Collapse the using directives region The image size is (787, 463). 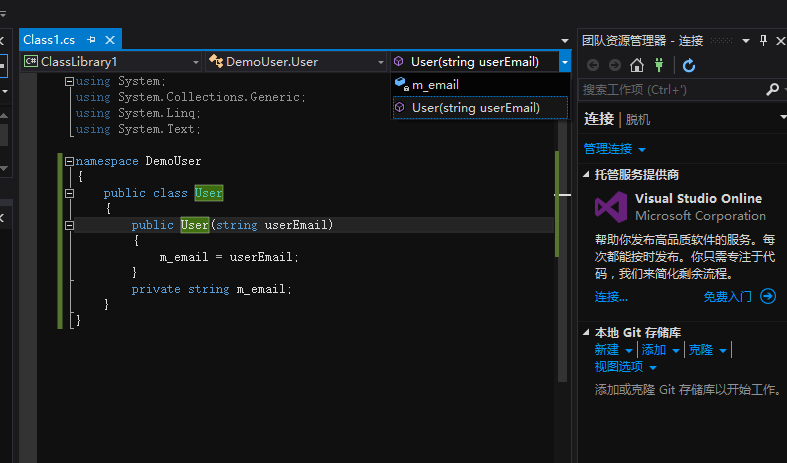[69, 81]
